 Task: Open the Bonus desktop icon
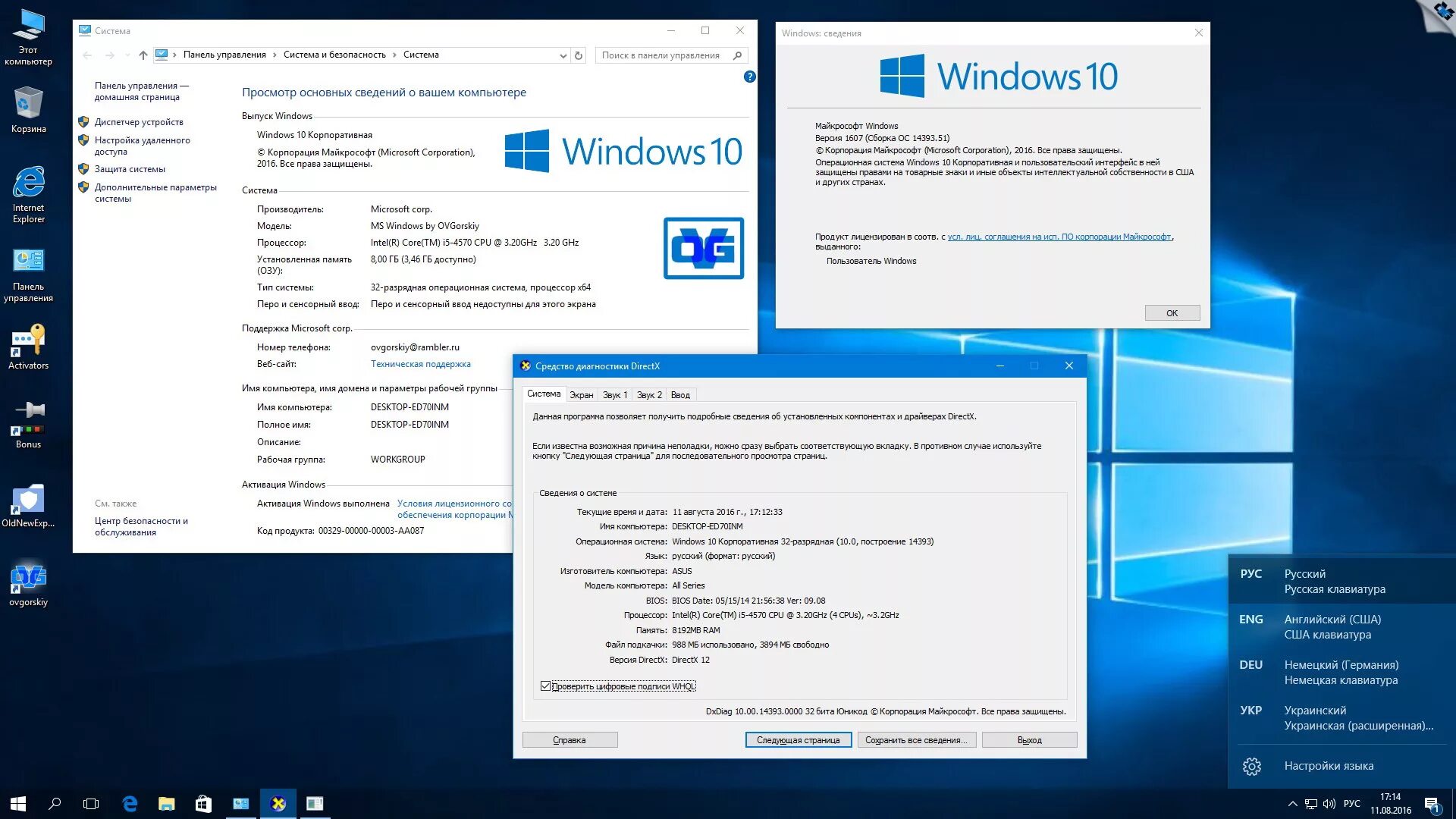tap(28, 423)
